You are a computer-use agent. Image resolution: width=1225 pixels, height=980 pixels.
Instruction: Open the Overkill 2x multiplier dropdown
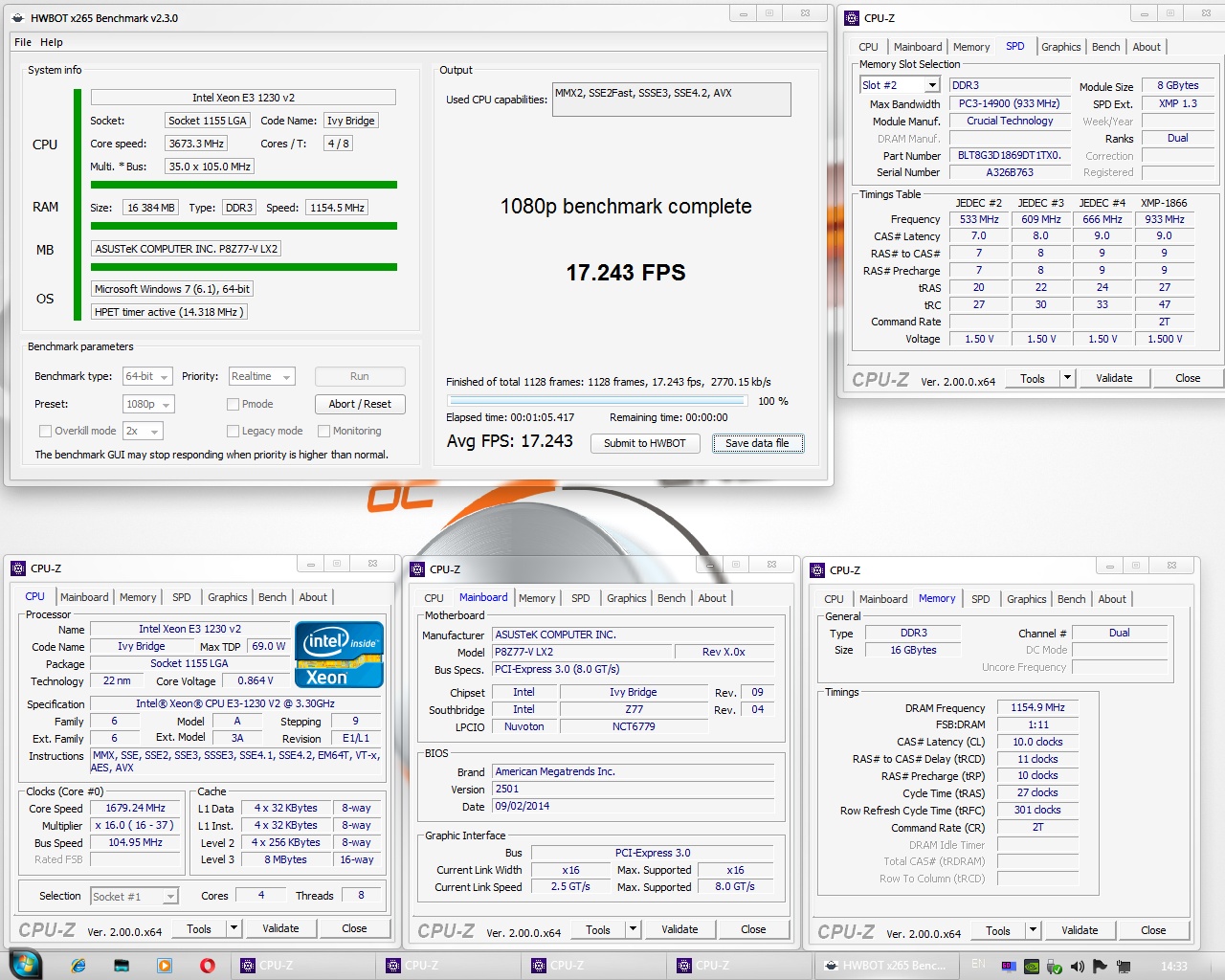tap(142, 431)
